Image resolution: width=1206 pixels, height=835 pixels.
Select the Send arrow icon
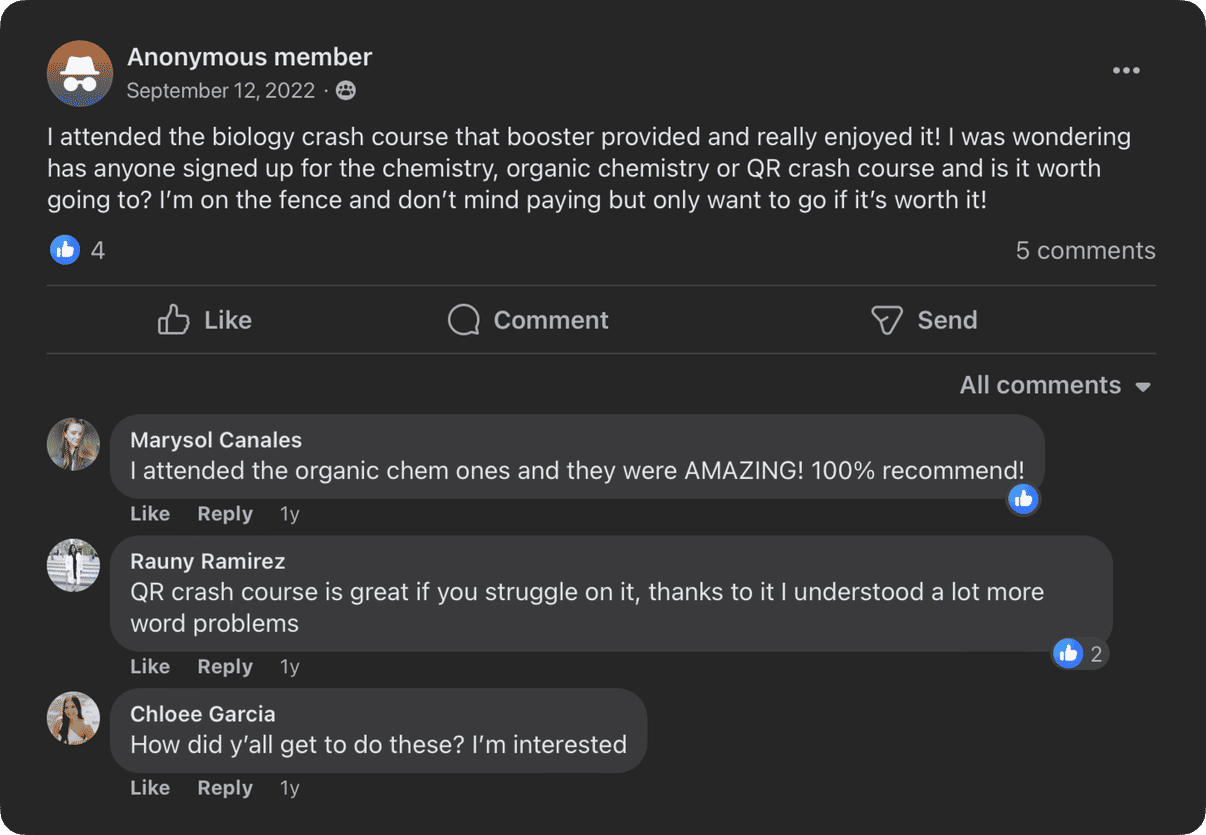[886, 319]
